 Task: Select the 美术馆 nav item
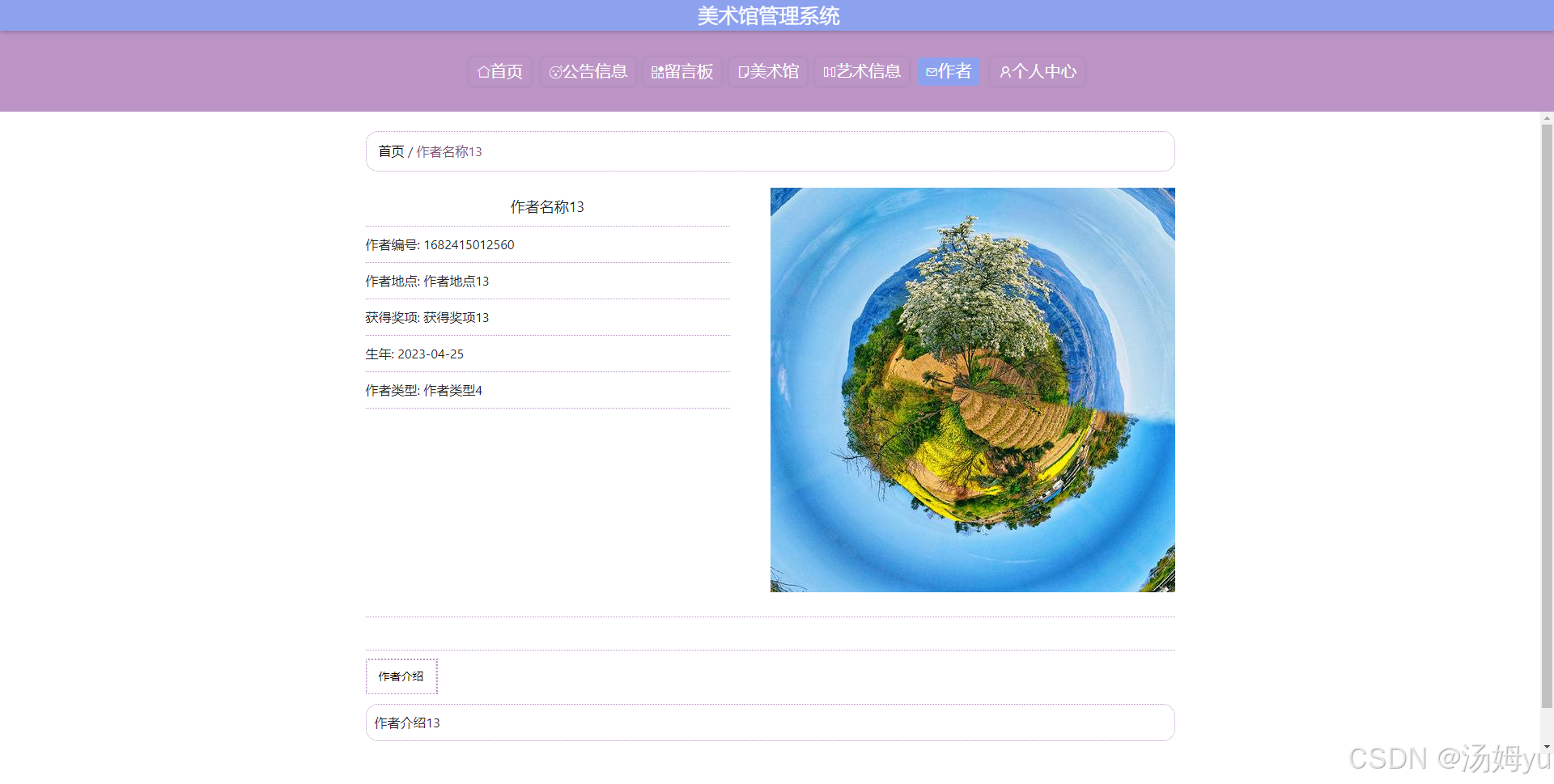point(768,71)
